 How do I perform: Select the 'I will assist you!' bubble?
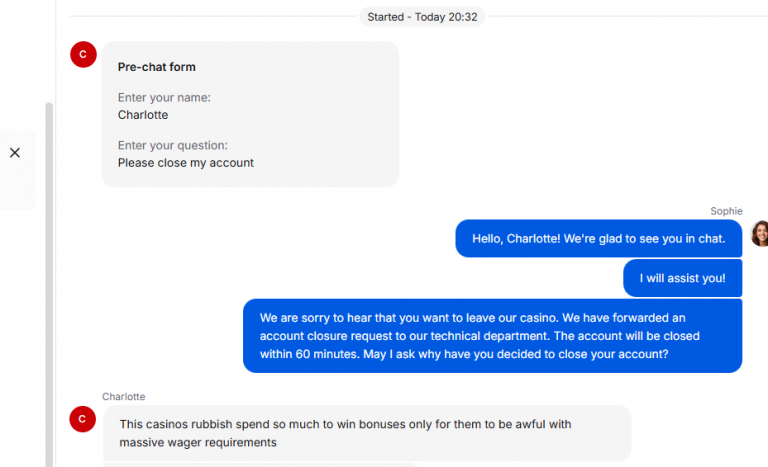(x=682, y=278)
